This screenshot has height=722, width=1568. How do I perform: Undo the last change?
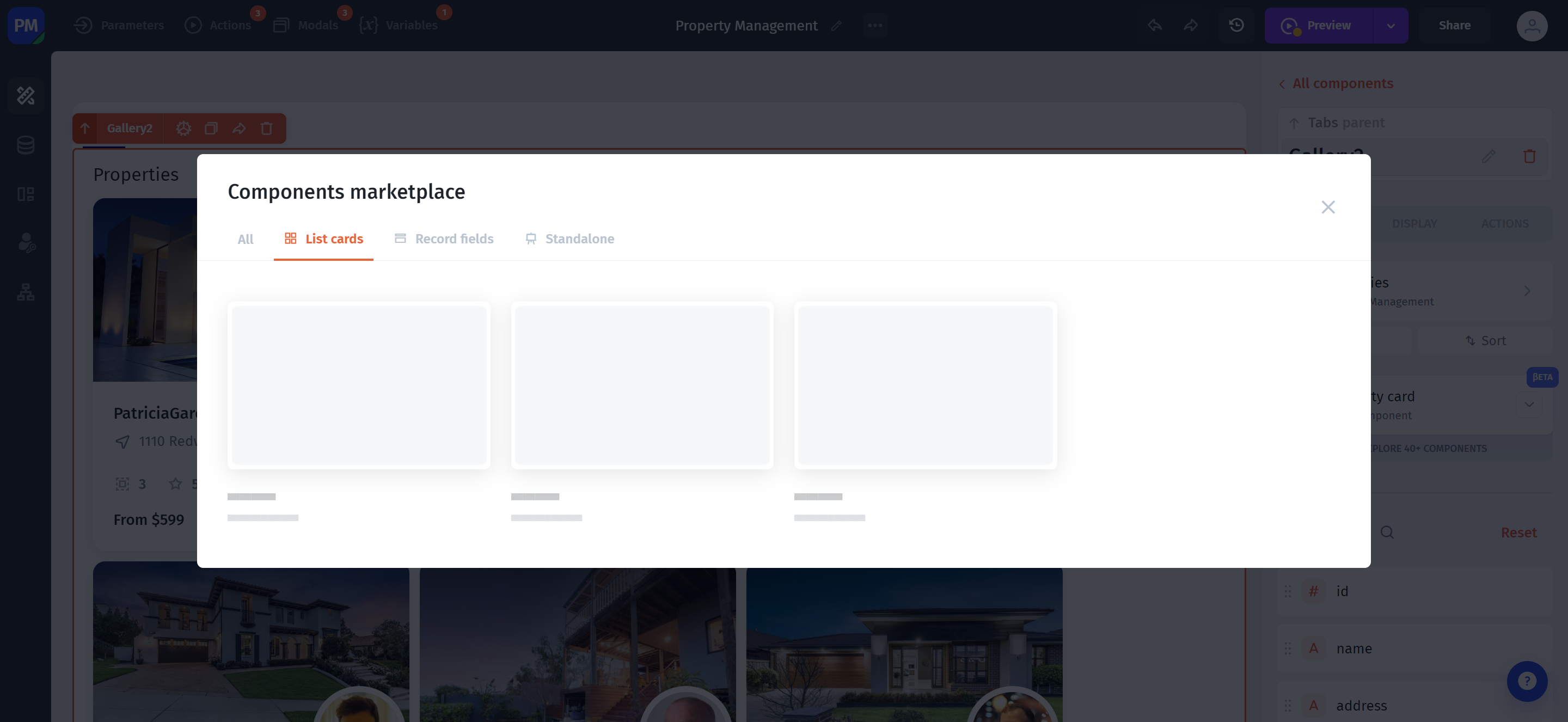pos(1155,26)
